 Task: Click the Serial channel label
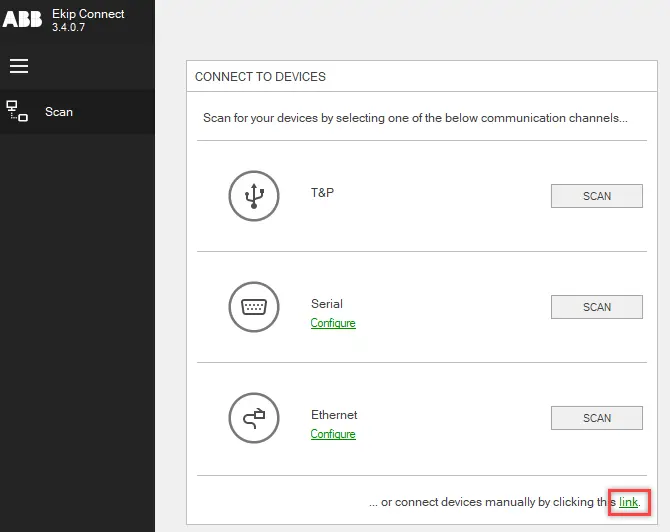pyautogui.click(x=326, y=304)
